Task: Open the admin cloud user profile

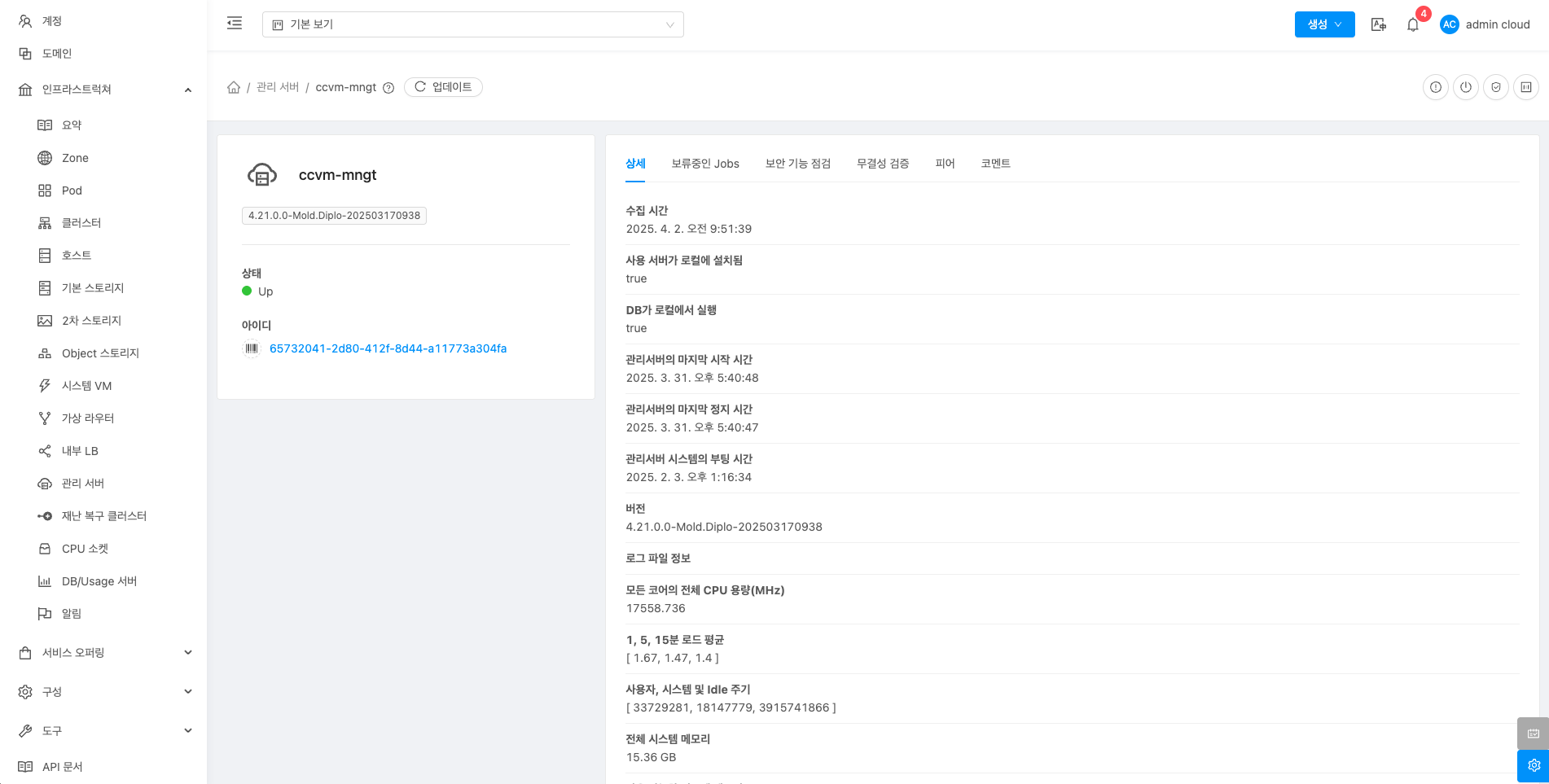Action: pos(1485,24)
